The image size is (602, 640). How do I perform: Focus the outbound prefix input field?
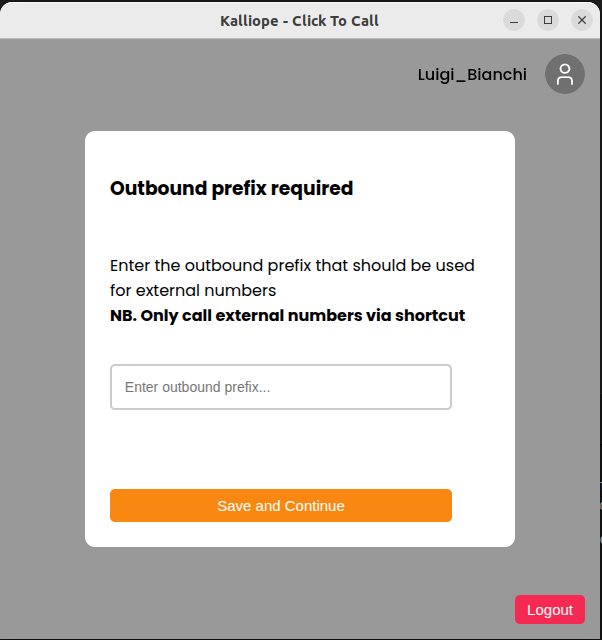281,387
